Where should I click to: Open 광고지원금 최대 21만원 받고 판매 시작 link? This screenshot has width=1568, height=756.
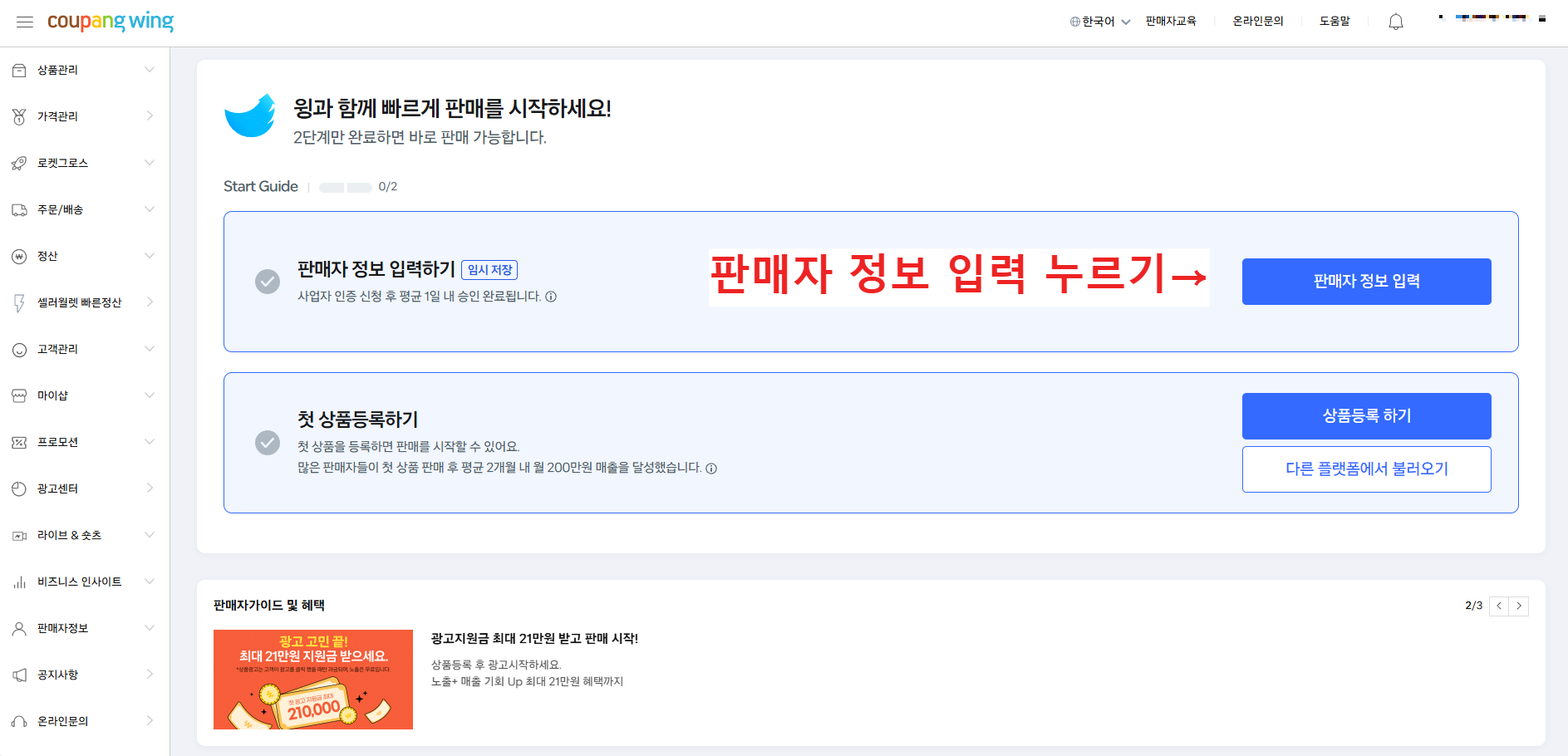click(534, 639)
